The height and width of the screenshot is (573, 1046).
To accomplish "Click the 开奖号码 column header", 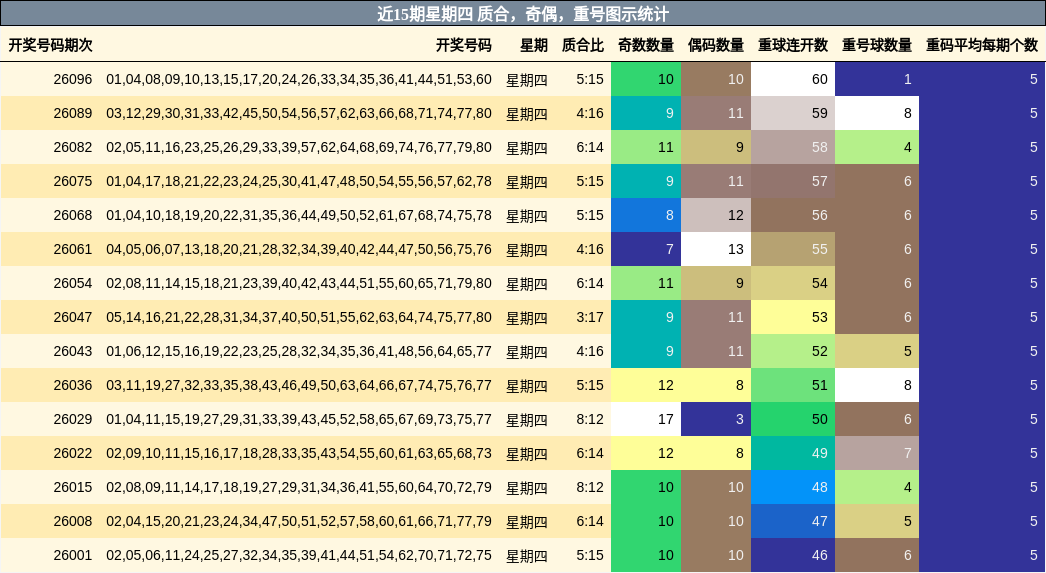I will (464, 45).
